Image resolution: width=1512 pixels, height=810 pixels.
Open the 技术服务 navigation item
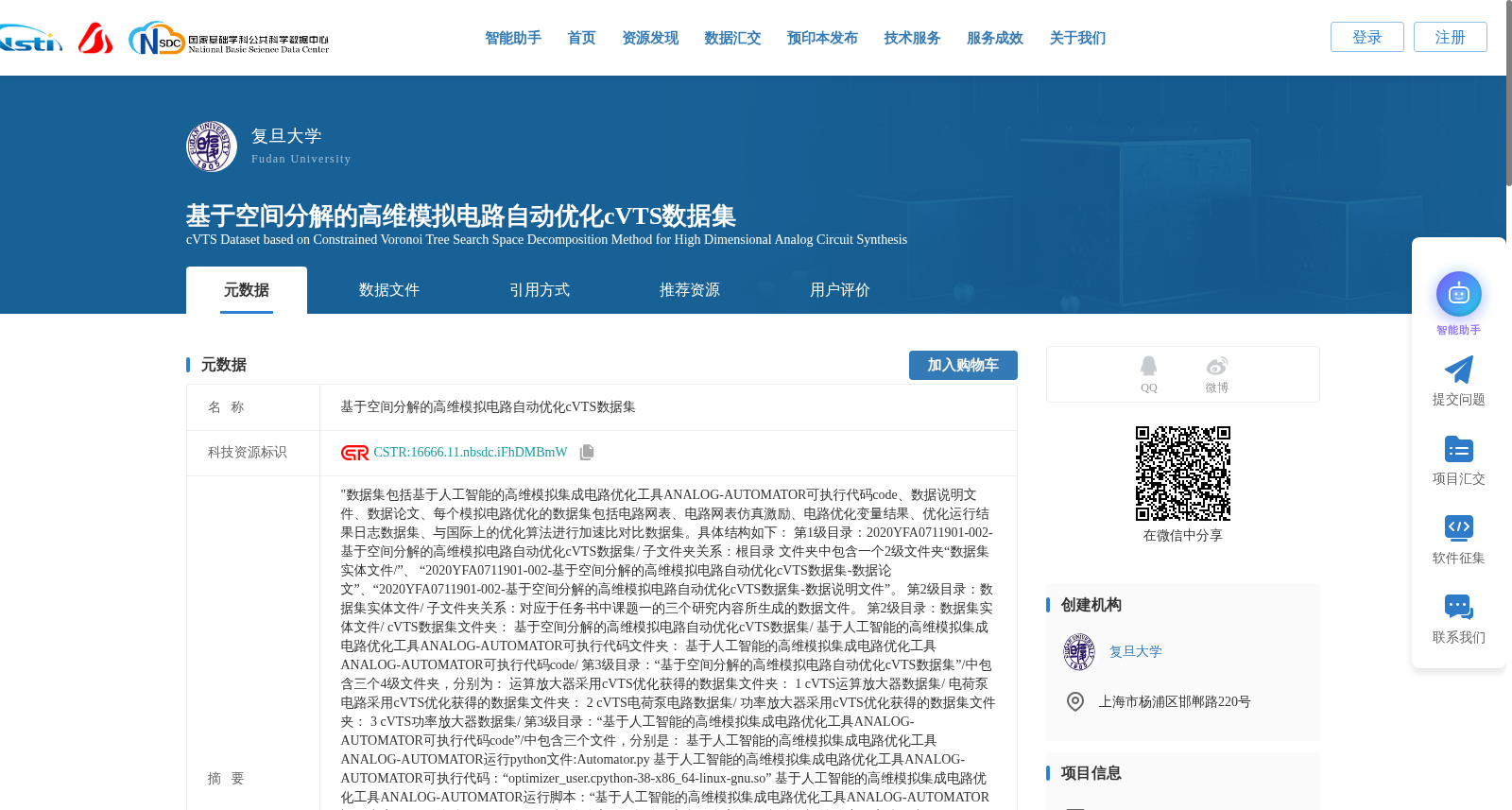click(912, 38)
